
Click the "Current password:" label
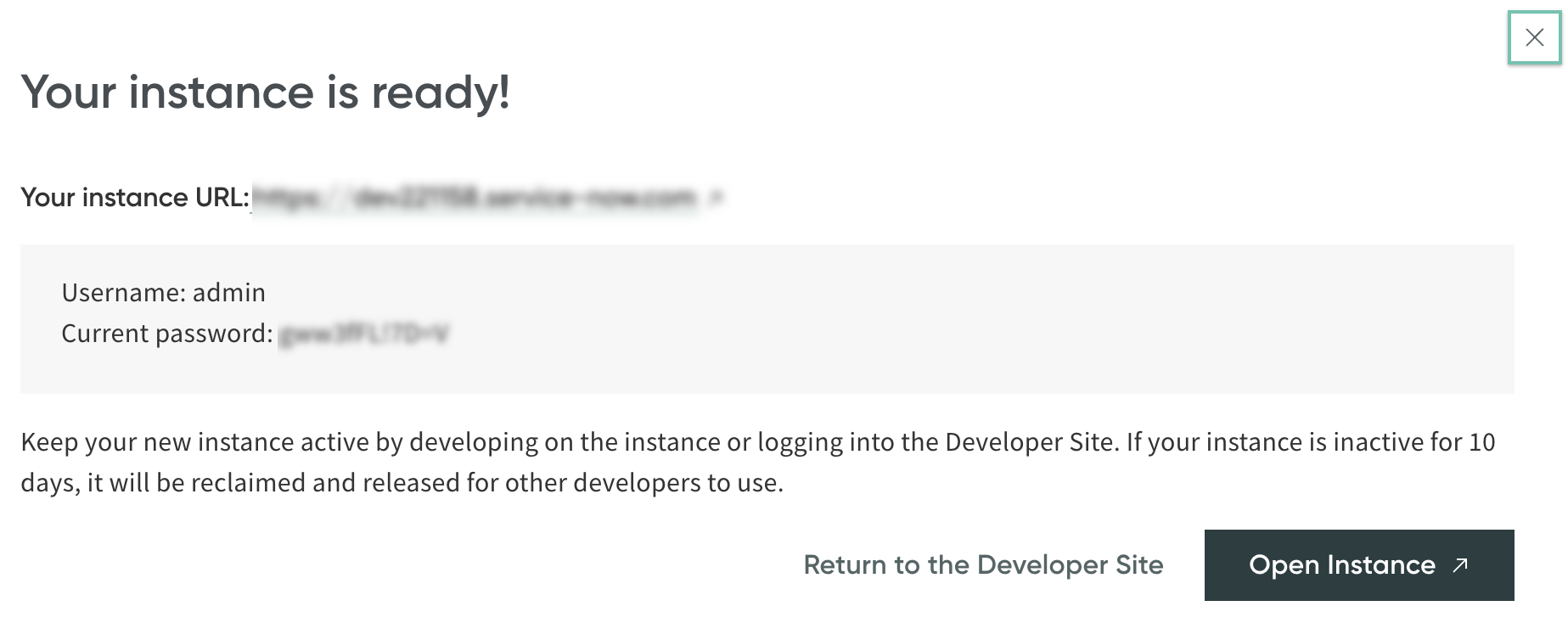coord(166,334)
